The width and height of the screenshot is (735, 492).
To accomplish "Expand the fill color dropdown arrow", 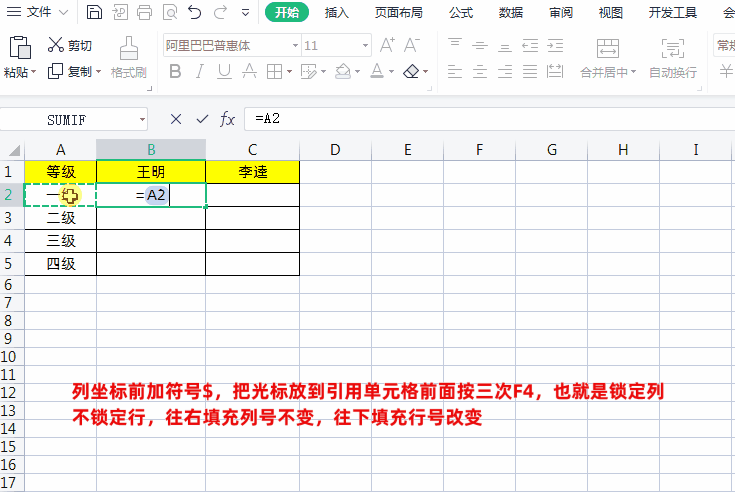I will [x=358, y=72].
